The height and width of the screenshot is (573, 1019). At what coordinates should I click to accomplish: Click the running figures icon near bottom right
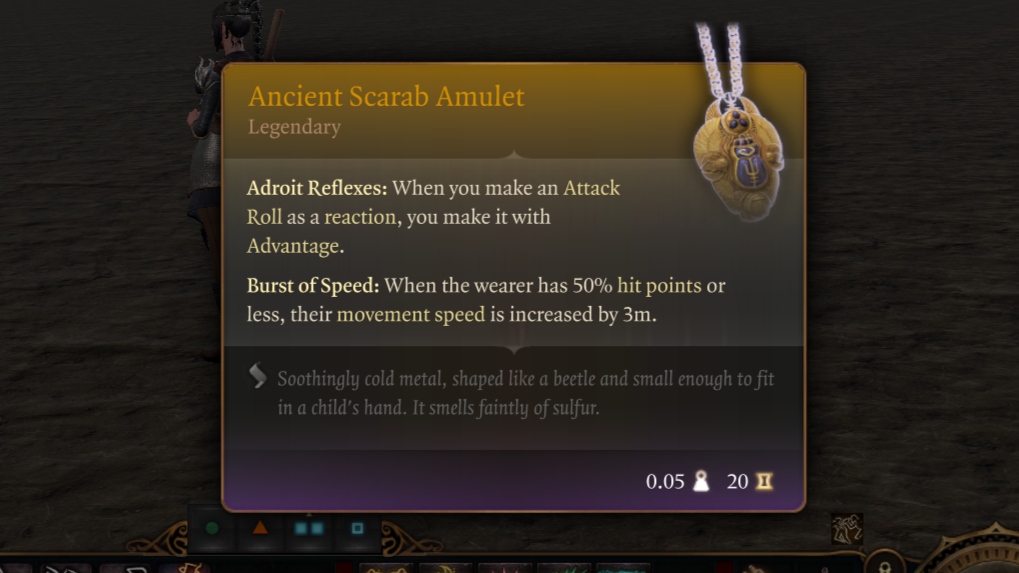pyautogui.click(x=847, y=529)
